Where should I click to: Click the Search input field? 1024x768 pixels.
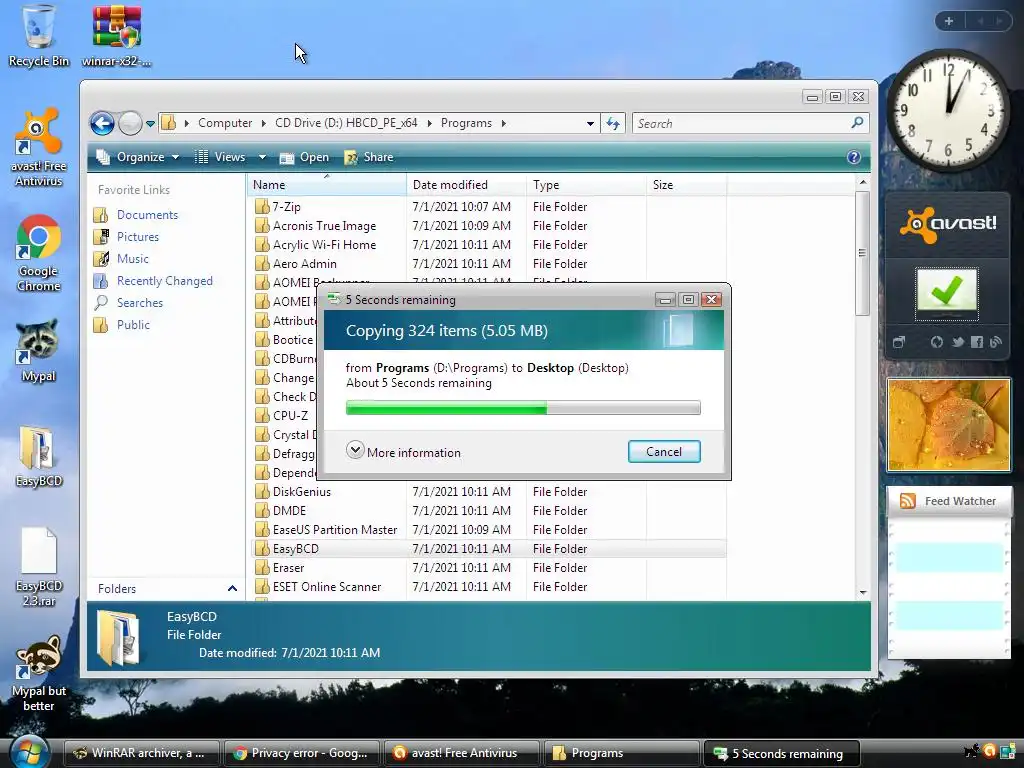pos(741,123)
